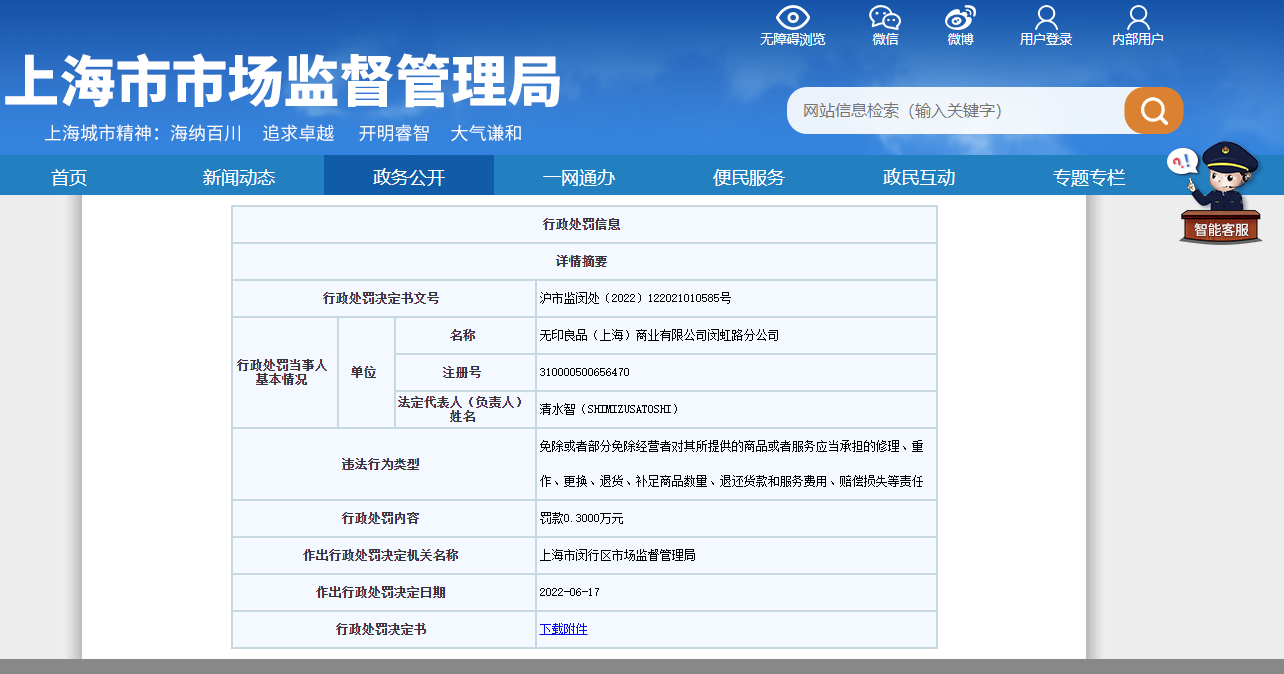This screenshot has height=674, width=1284.
Task: Click the 单位 label cell
Action: click(366, 372)
